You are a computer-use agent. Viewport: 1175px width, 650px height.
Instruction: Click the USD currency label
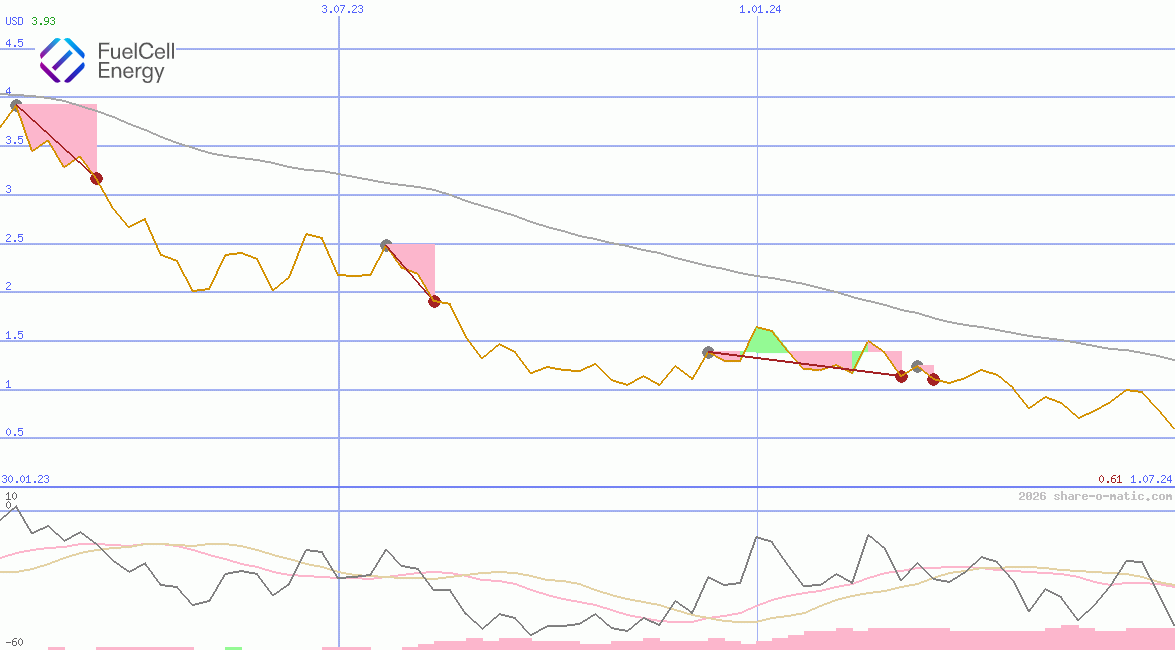click(x=14, y=21)
